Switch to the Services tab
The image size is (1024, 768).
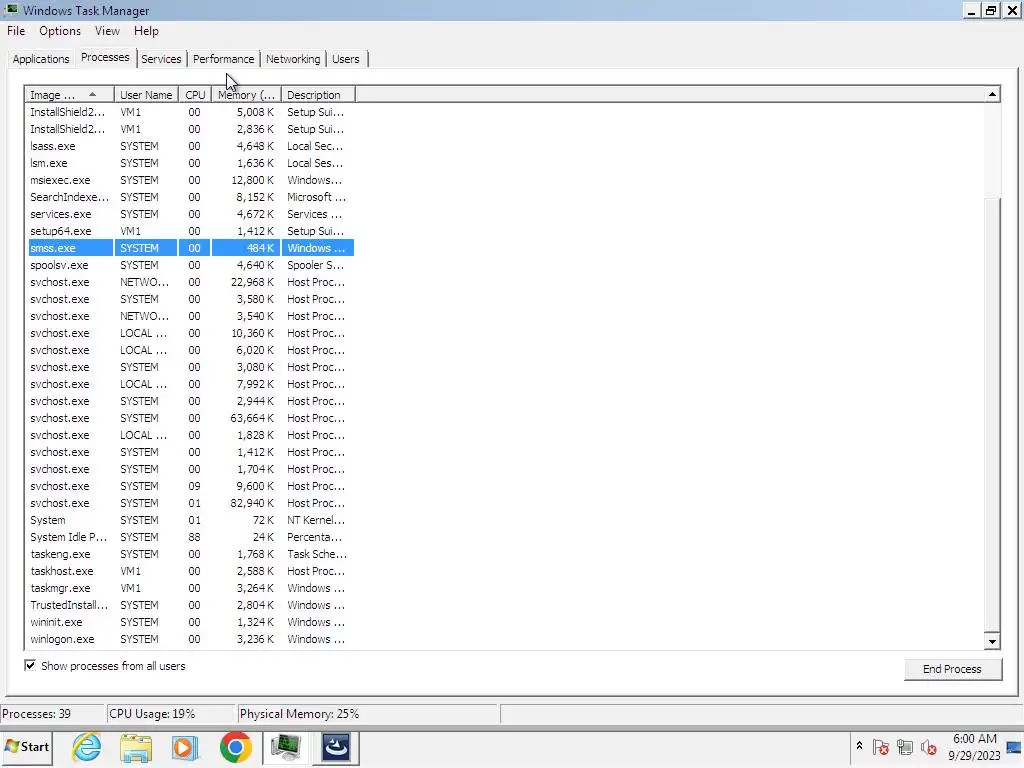click(x=161, y=59)
